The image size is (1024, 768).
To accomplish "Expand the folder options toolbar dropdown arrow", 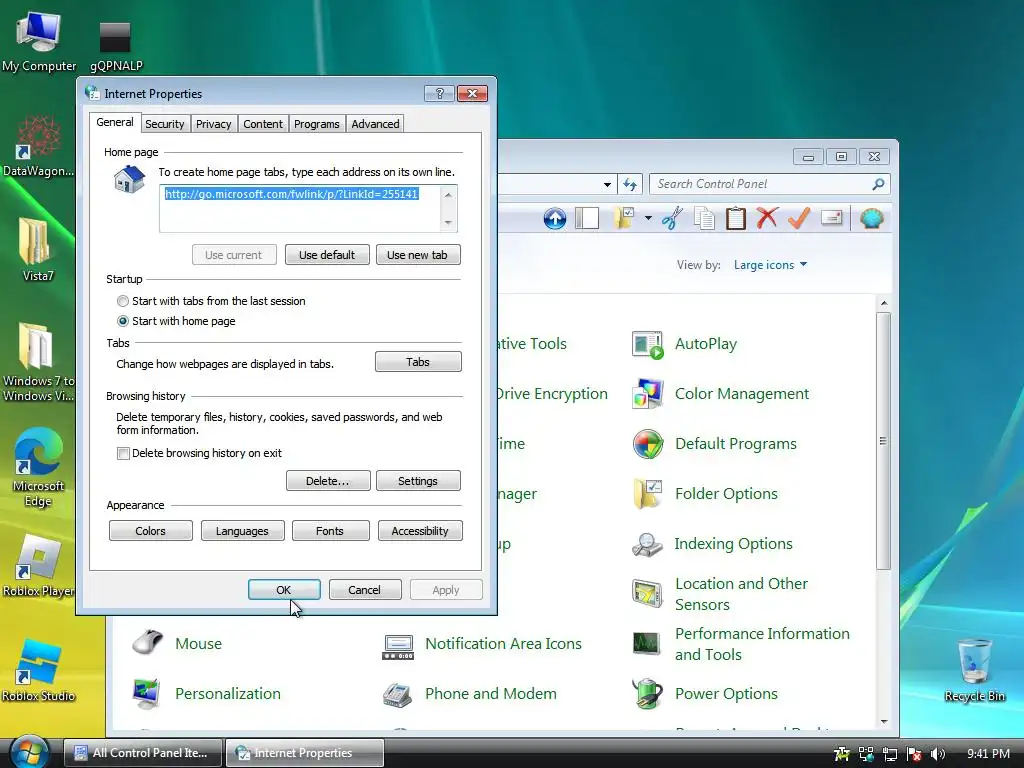I will pos(648,218).
